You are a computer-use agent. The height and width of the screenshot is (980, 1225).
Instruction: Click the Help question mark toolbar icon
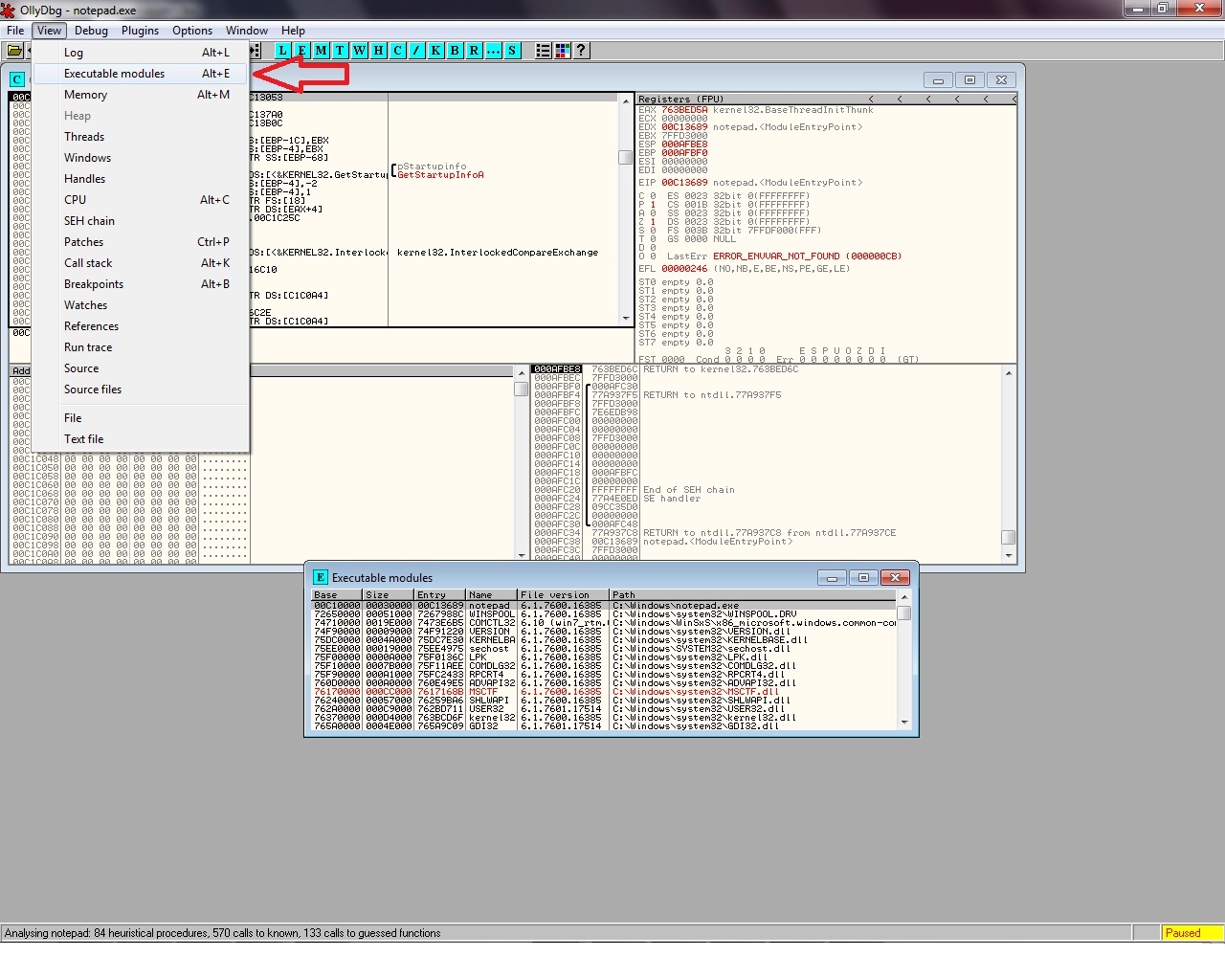coord(581,51)
